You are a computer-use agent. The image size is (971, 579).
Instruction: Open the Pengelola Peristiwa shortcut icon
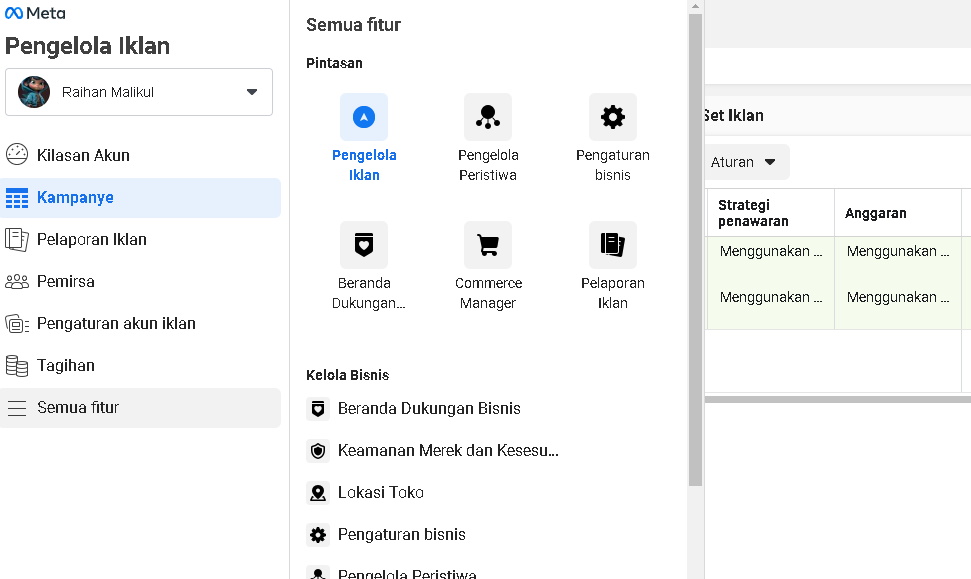click(x=488, y=117)
